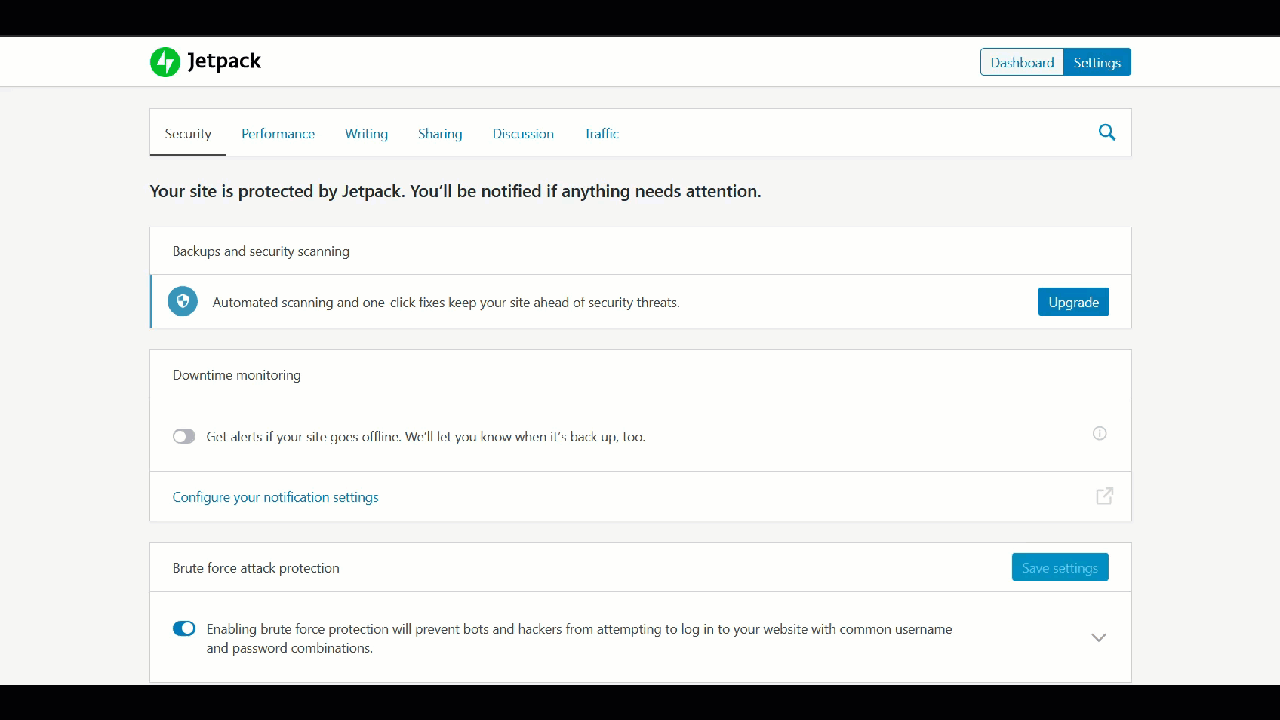
Task: Open Configure your notification settings
Action: pyautogui.click(x=275, y=496)
